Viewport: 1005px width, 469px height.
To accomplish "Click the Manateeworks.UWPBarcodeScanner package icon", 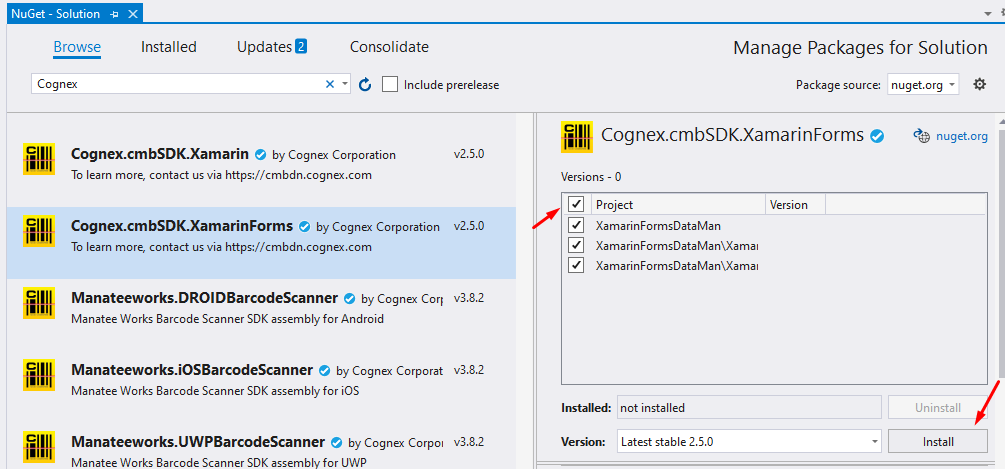I will 39,448.
